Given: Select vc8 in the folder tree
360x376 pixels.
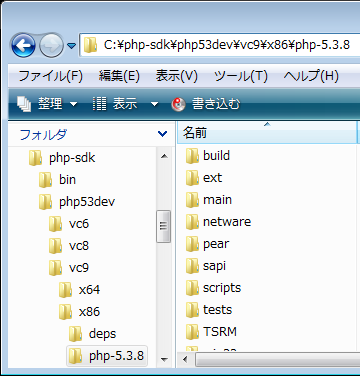Looking at the screenshot, I should point(79,246).
